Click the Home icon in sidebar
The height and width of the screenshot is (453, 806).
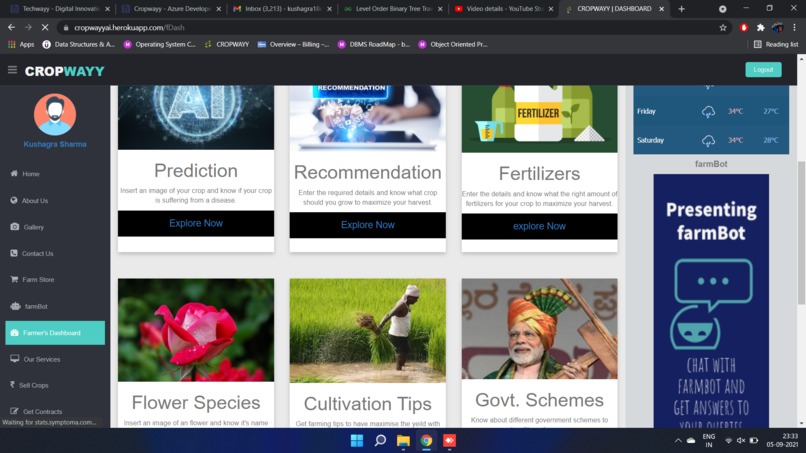point(14,173)
